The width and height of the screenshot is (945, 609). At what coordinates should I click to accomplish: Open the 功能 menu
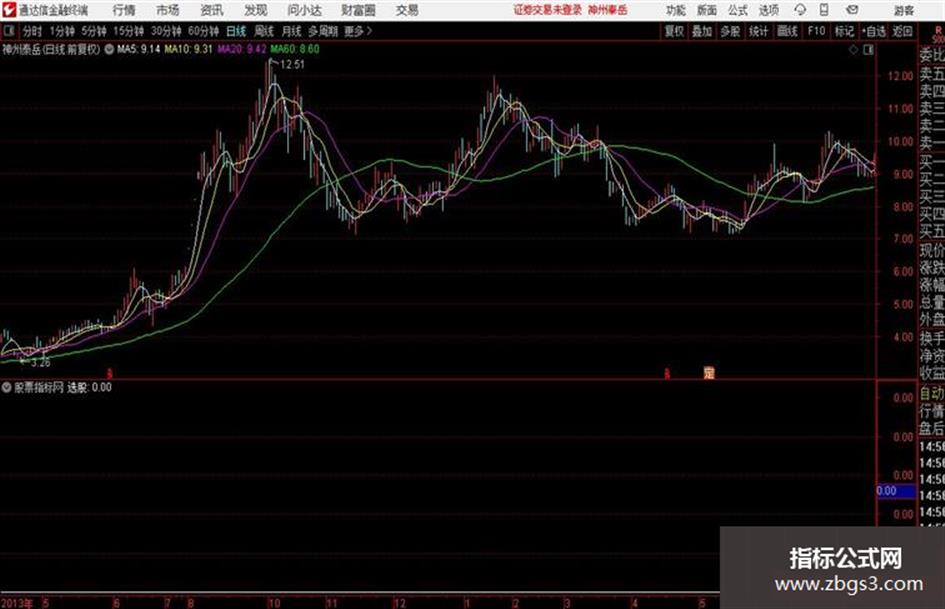(x=676, y=10)
